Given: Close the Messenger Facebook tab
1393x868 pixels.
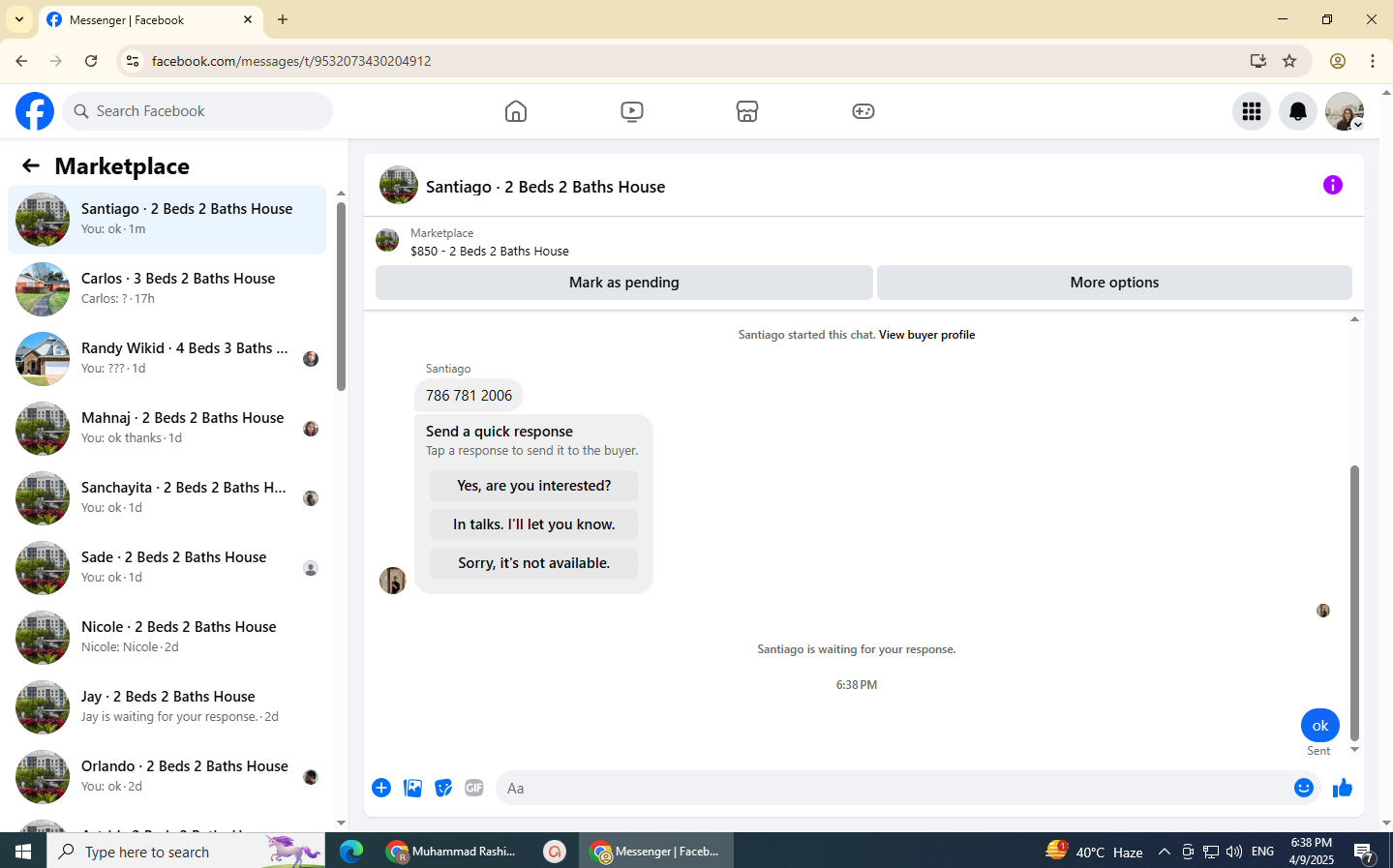Looking at the screenshot, I should 248,19.
